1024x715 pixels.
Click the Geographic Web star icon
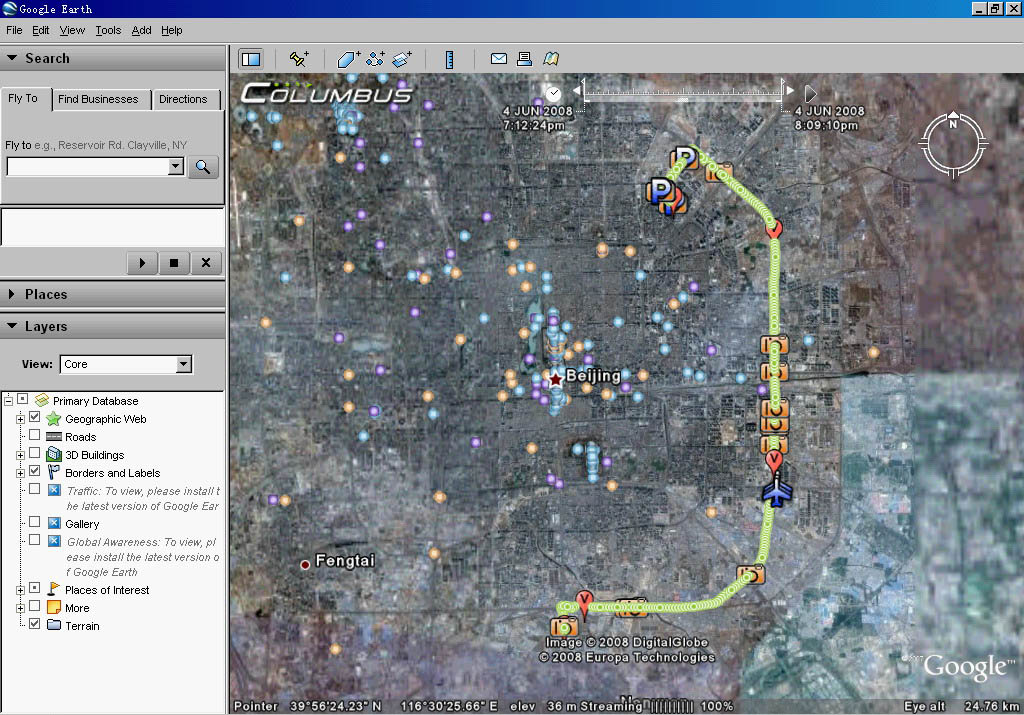pyautogui.click(x=54, y=419)
